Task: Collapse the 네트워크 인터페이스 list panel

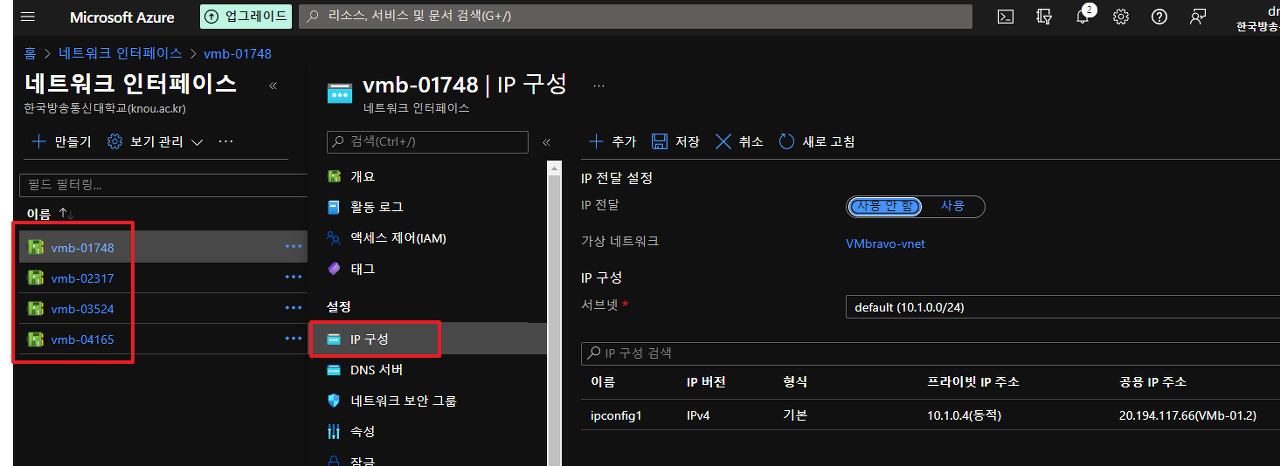Action: point(273,85)
